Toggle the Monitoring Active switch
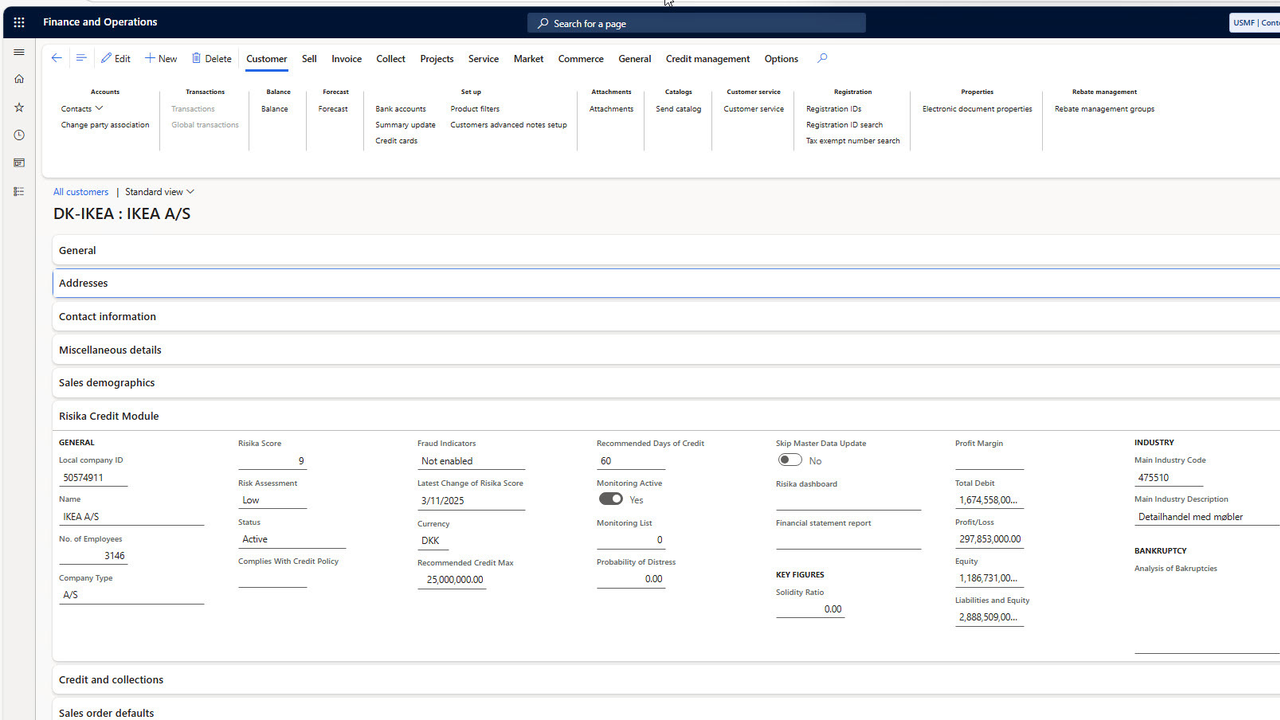 coord(611,499)
